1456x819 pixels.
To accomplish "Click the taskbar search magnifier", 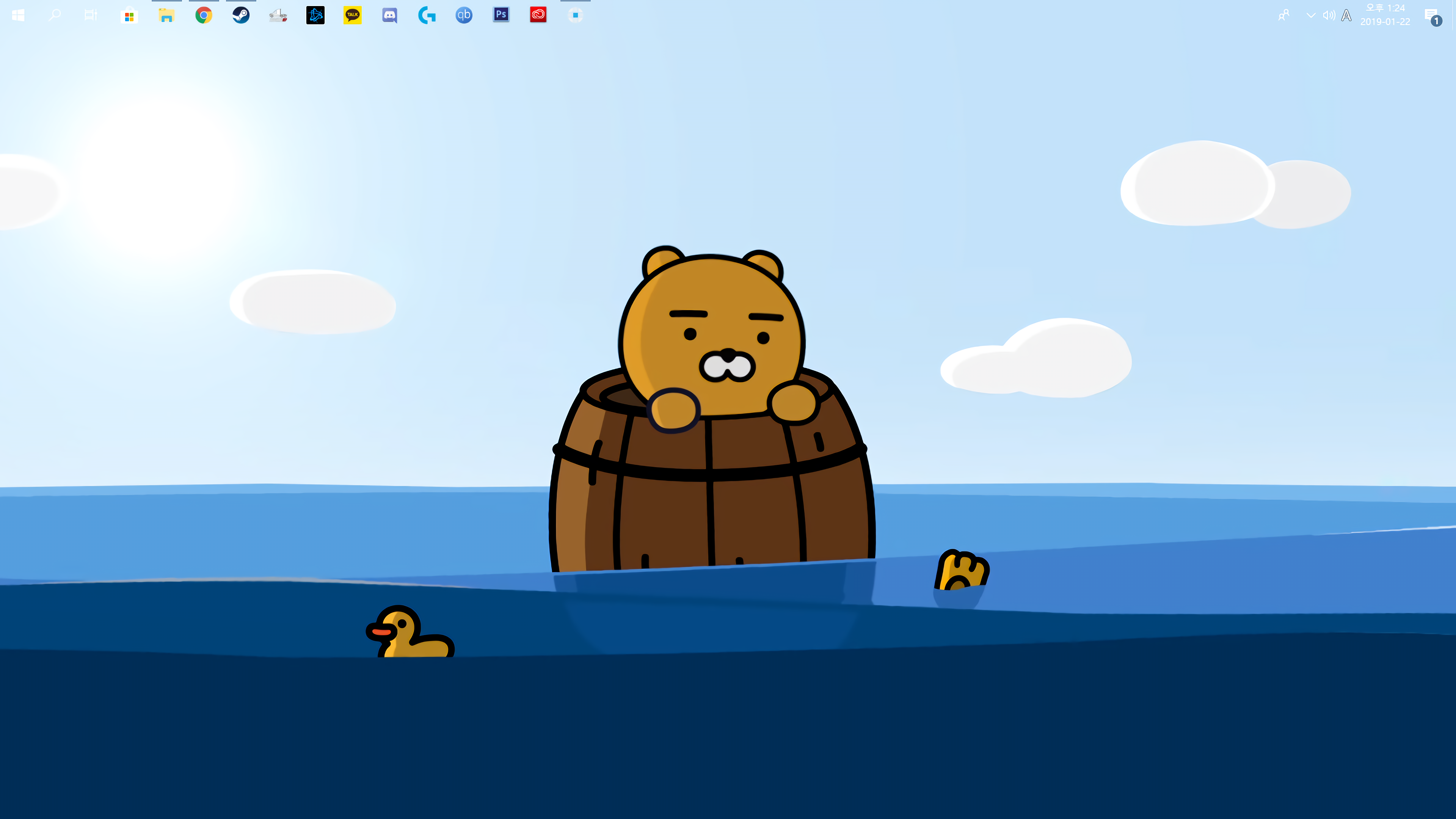I will click(x=55, y=15).
